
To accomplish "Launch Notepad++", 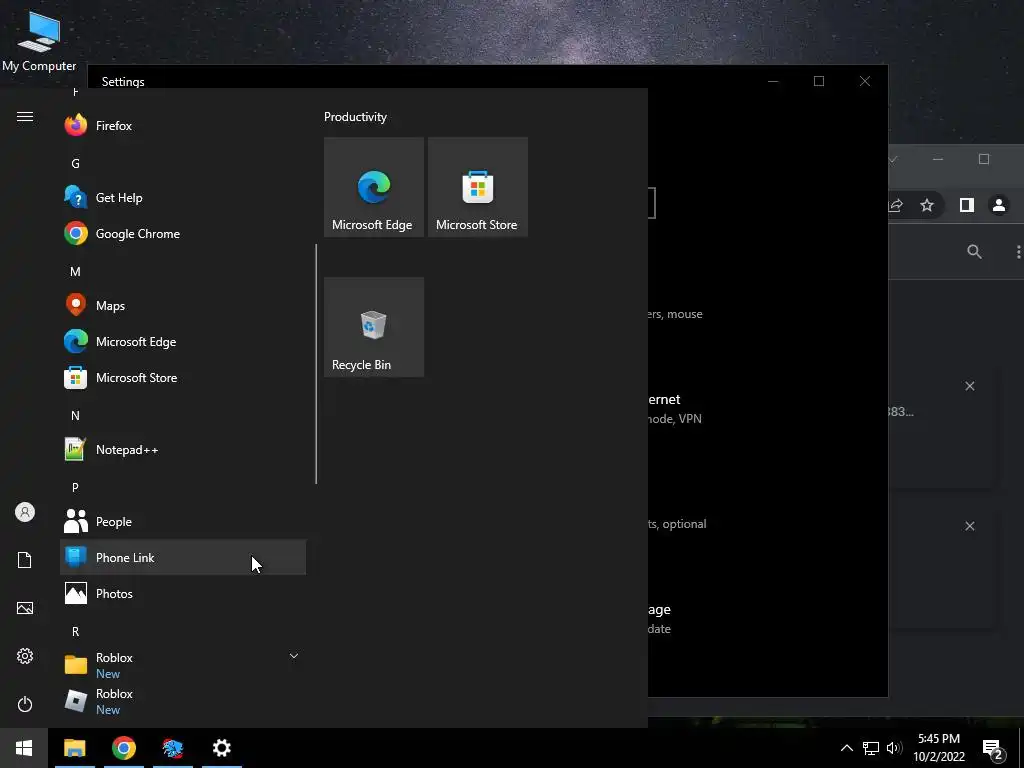I will tap(183, 449).
